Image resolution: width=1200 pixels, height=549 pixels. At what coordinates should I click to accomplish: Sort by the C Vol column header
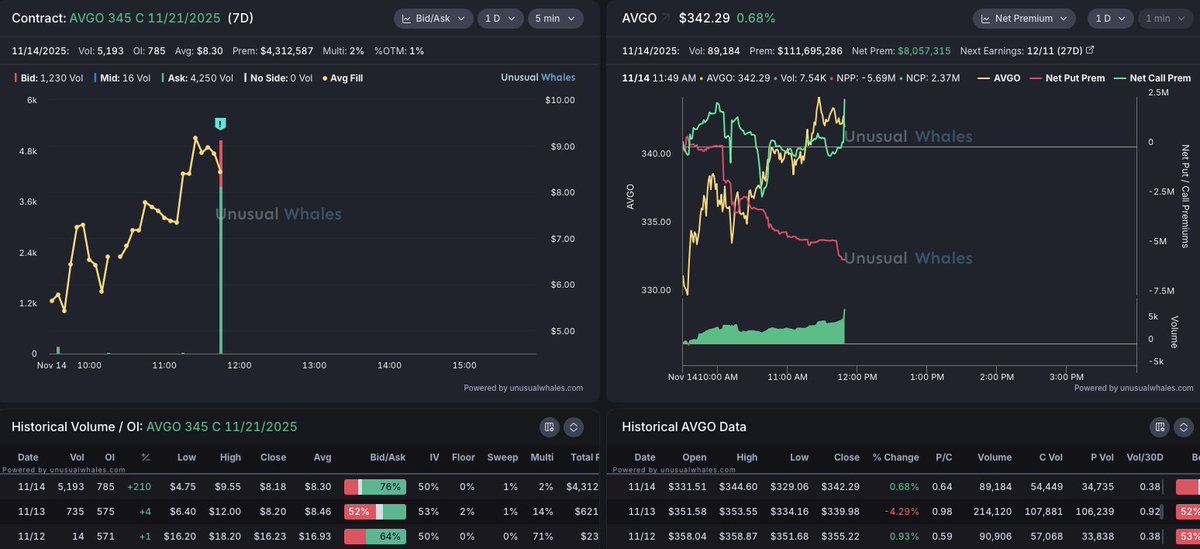click(x=1049, y=457)
